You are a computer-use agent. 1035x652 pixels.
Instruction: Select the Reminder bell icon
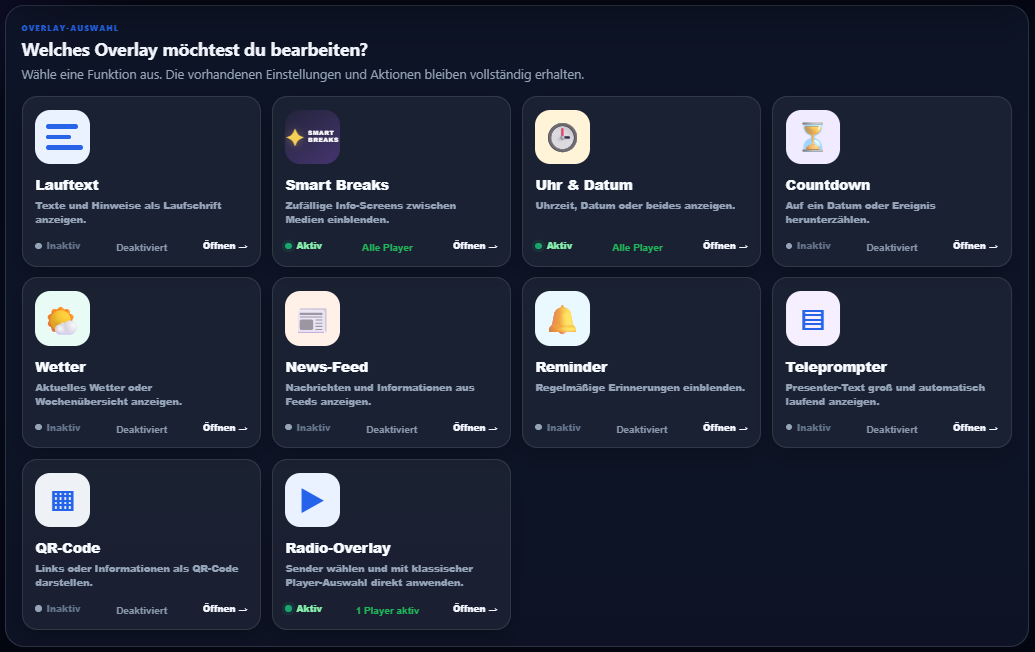[562, 318]
